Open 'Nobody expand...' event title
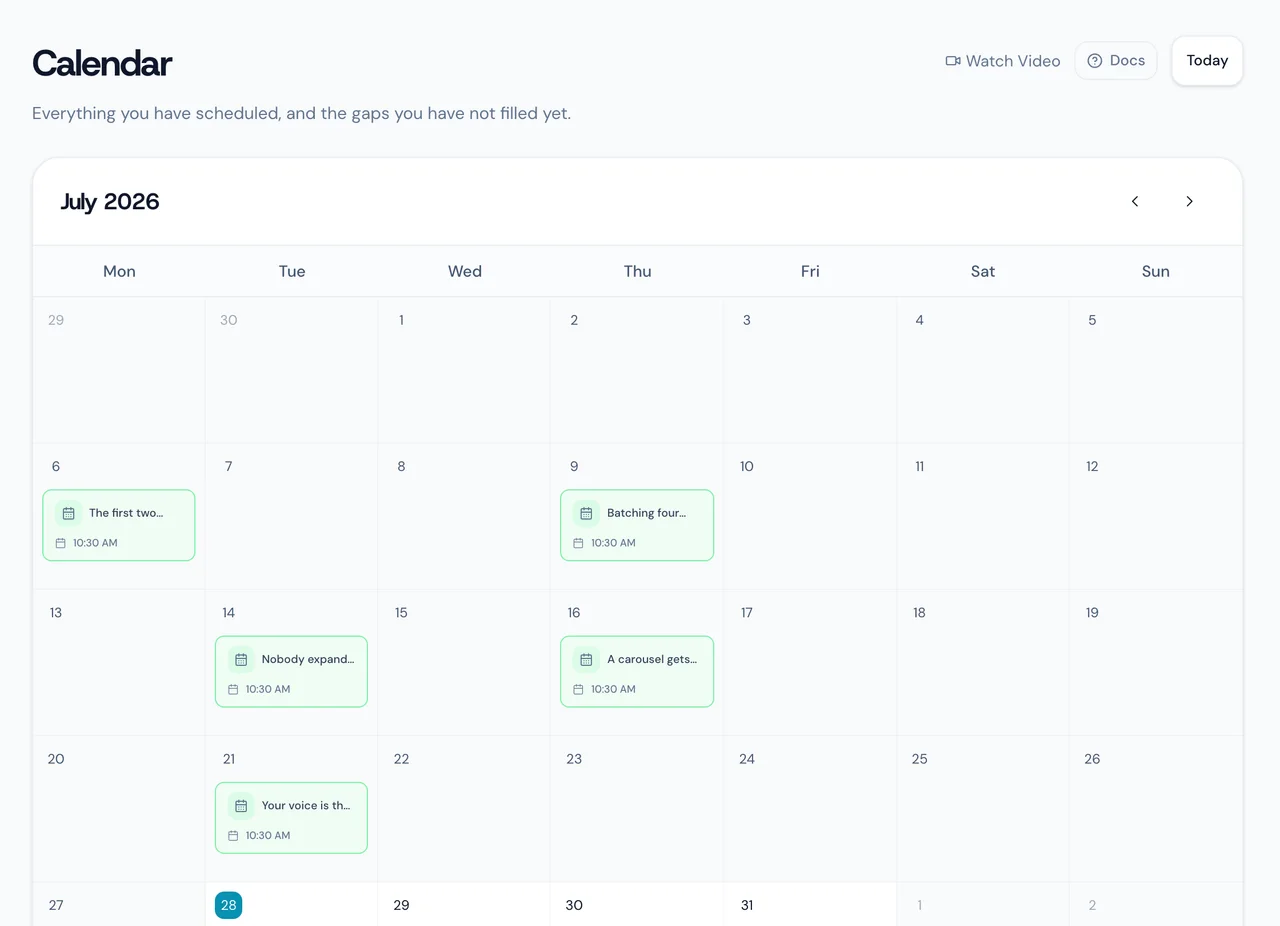Image resolution: width=1280 pixels, height=926 pixels. coord(308,659)
